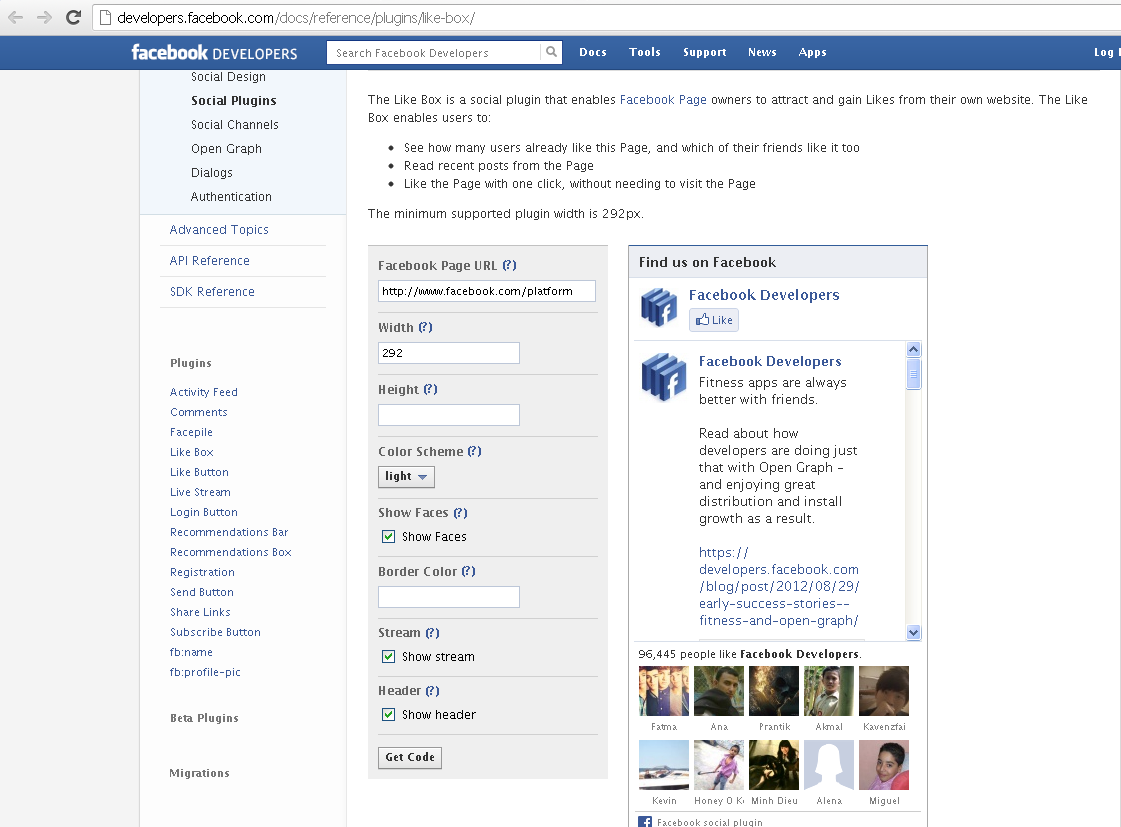The height and width of the screenshot is (827, 1121).
Task: Disable the Show stream checkbox
Action: pyautogui.click(x=388, y=656)
